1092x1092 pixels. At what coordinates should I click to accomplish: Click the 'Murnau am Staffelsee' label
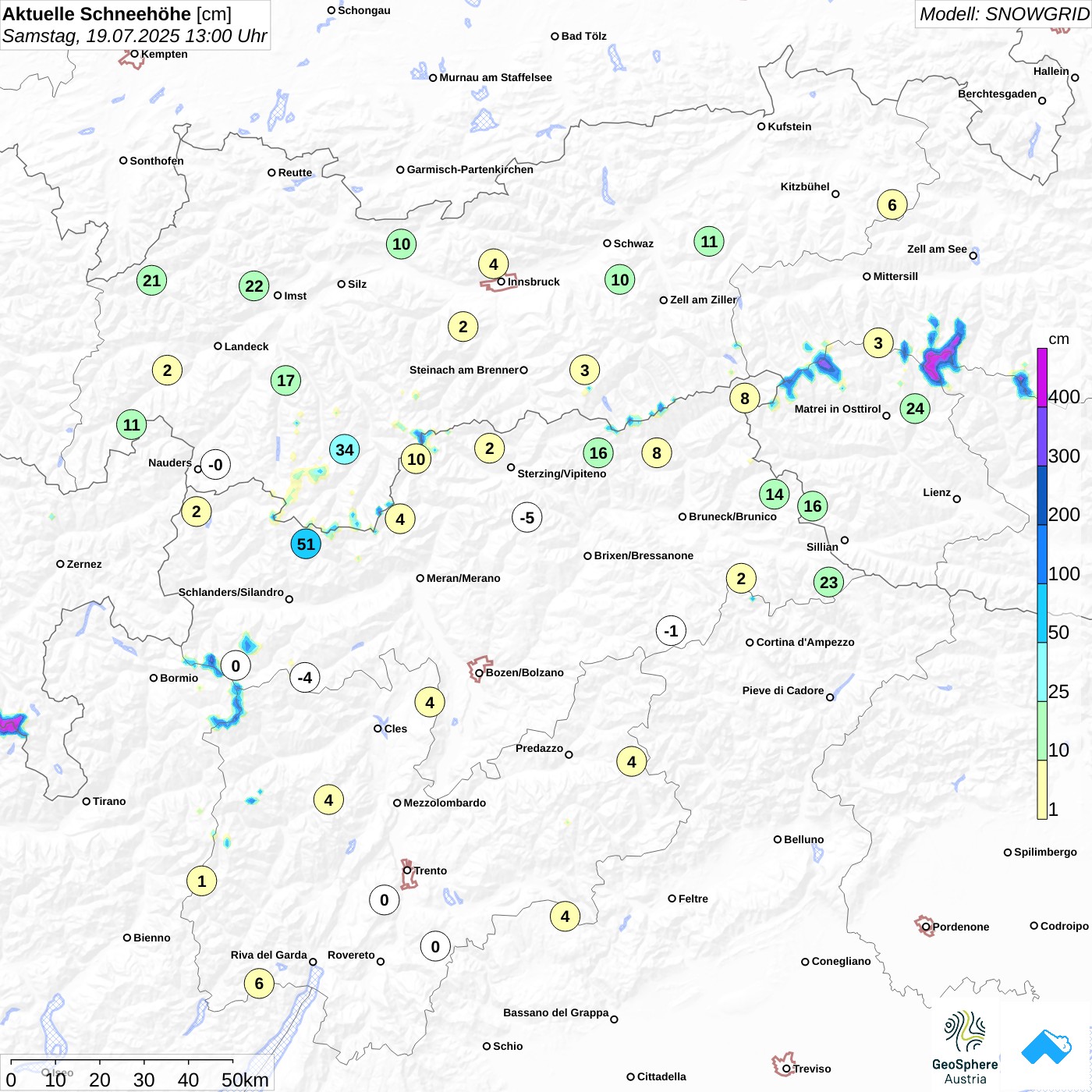[x=495, y=77]
